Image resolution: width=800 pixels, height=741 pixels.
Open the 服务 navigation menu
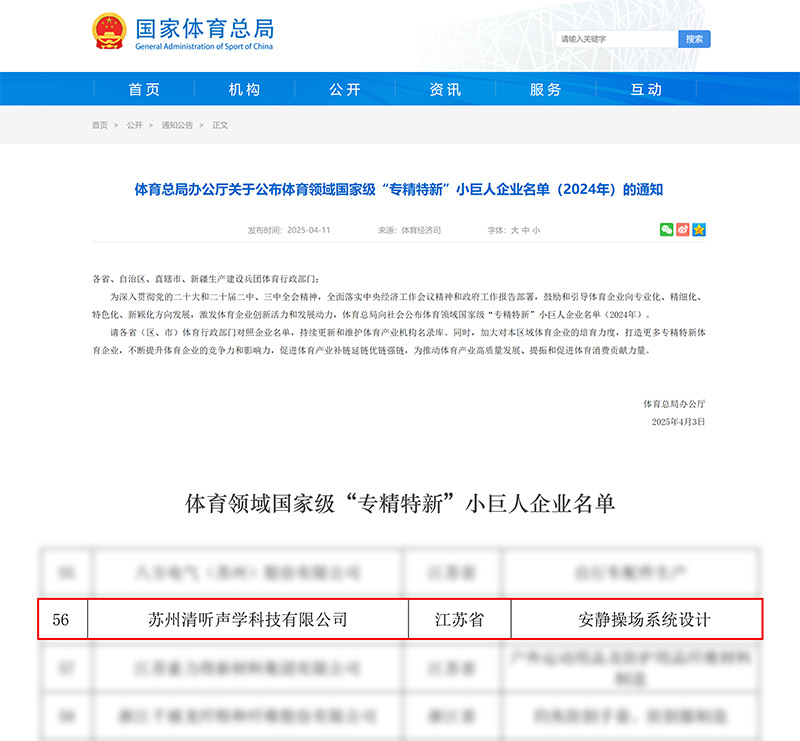coord(544,88)
